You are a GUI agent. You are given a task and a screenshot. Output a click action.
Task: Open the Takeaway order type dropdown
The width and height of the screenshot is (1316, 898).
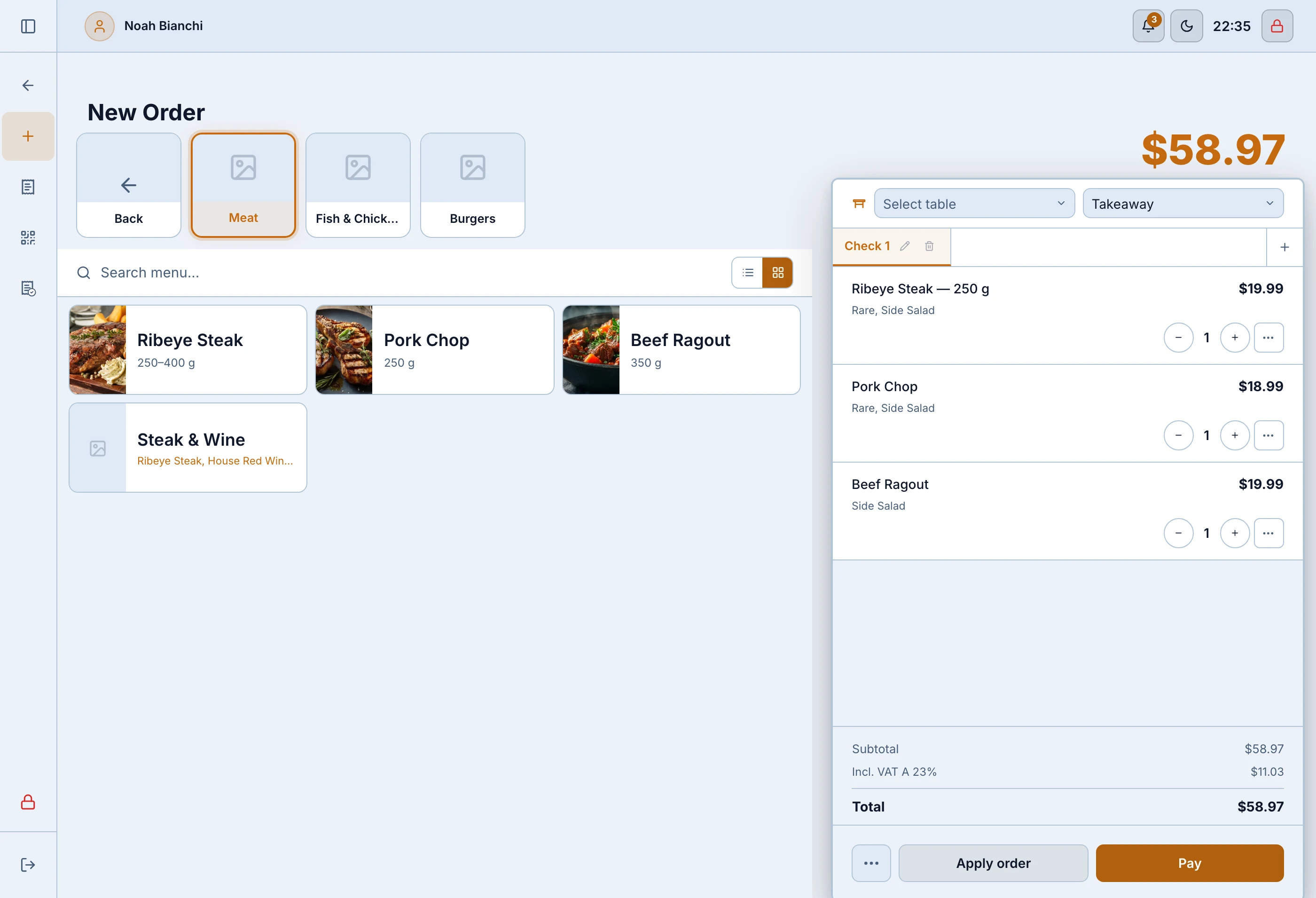click(1183, 204)
